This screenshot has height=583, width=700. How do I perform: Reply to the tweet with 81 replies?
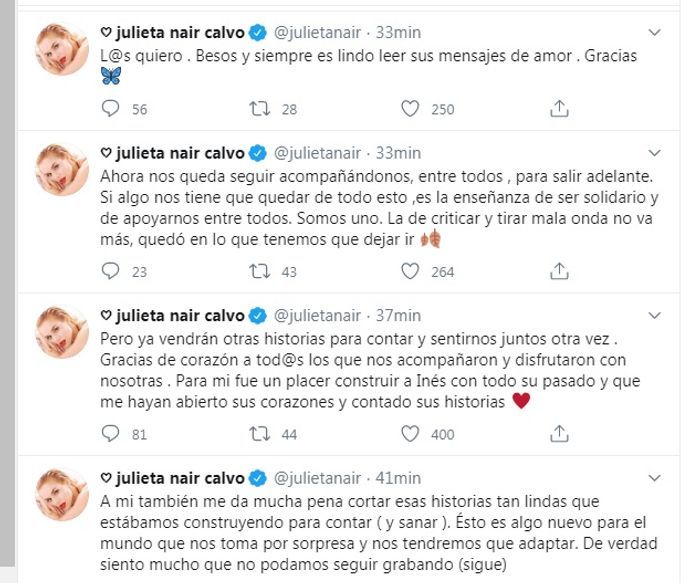111,434
